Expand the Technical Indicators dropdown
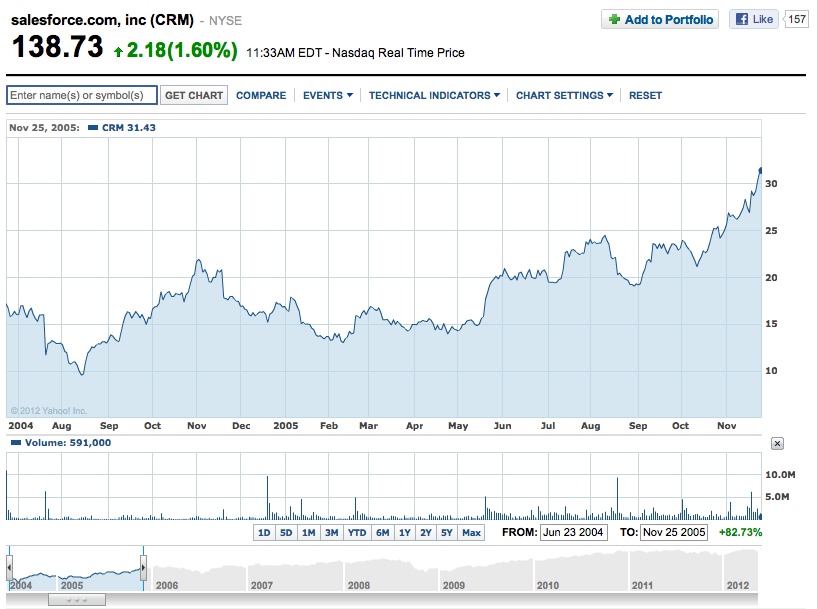The height and width of the screenshot is (609, 817). point(434,95)
